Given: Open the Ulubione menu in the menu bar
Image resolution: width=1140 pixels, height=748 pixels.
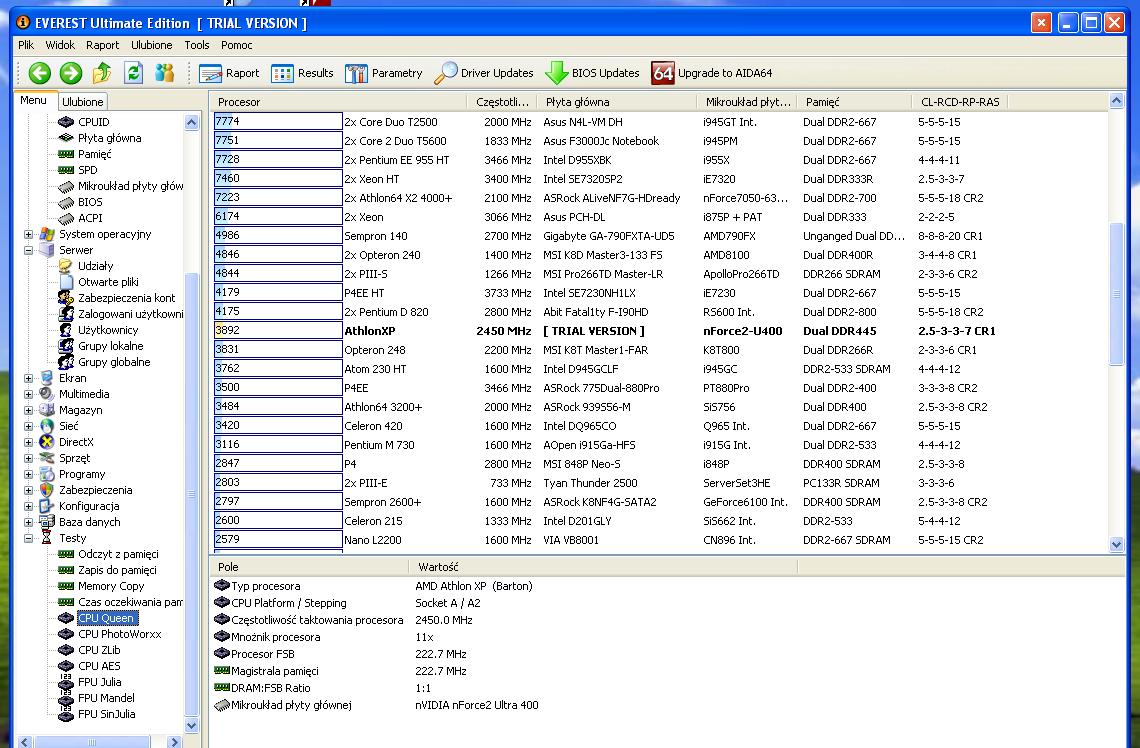Looking at the screenshot, I should 152,45.
